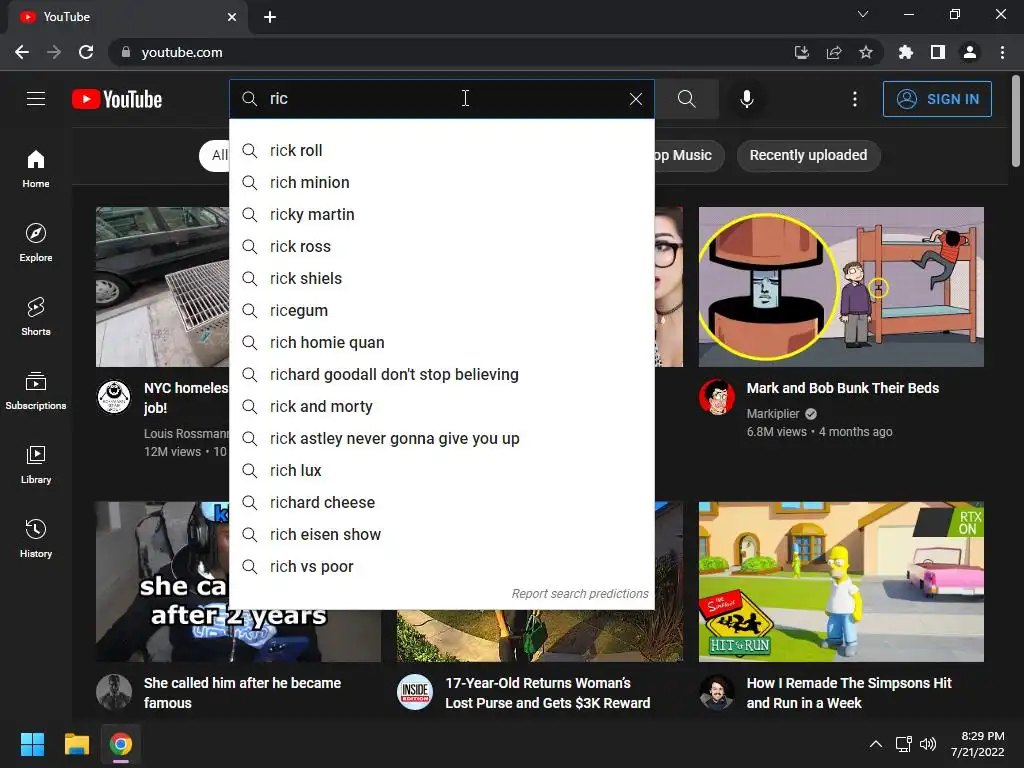Click the SIGN IN button
Screen dimensions: 1024x768
tap(937, 99)
